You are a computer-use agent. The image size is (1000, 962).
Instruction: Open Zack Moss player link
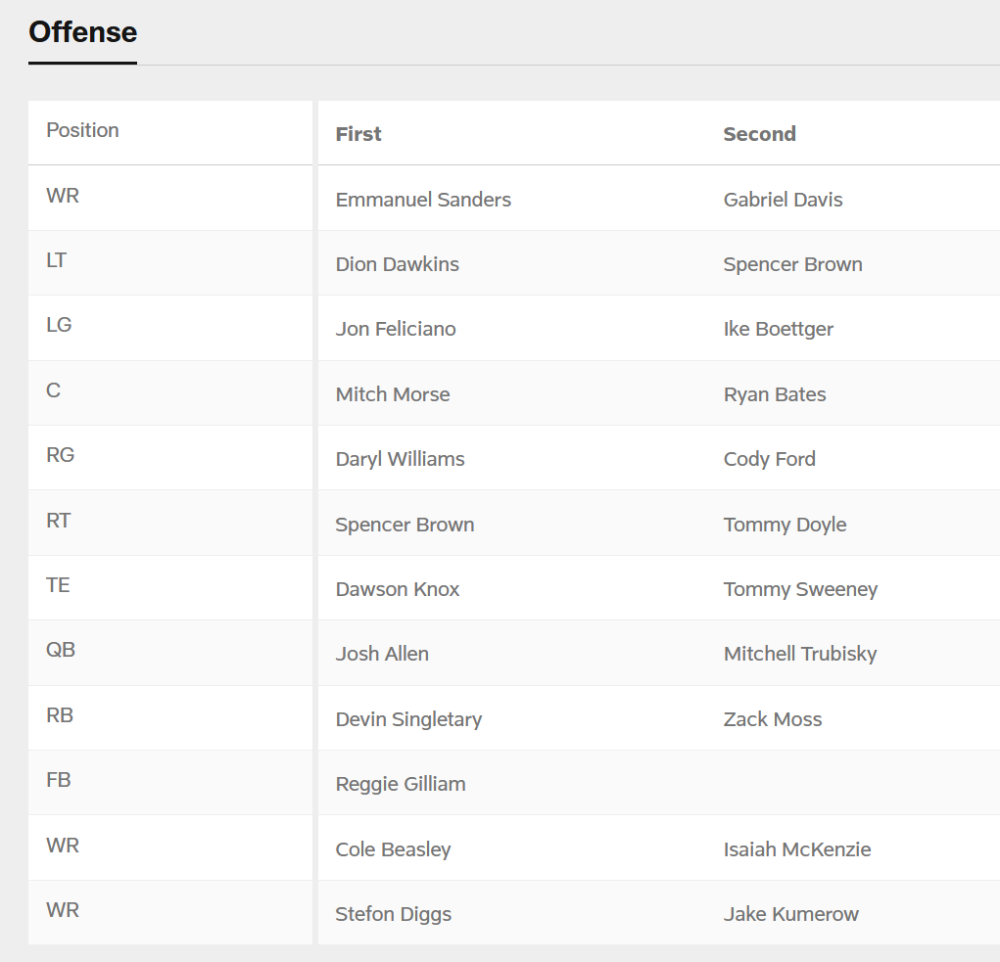[772, 719]
